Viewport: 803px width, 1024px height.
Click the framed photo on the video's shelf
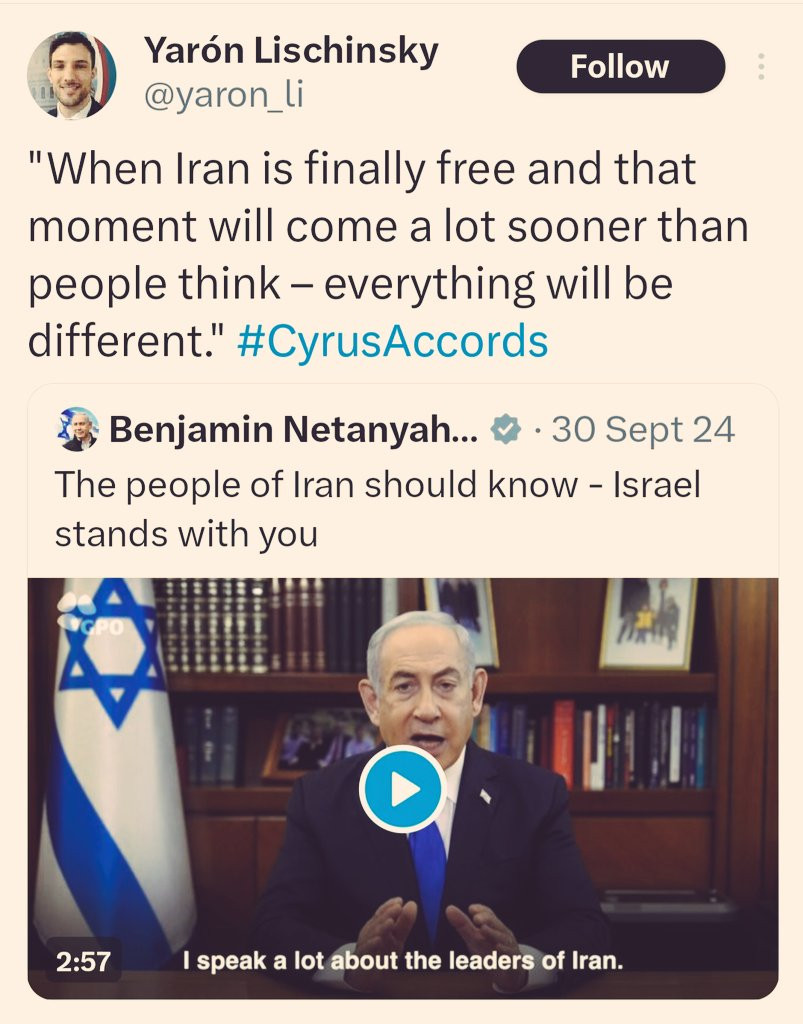(x=648, y=624)
